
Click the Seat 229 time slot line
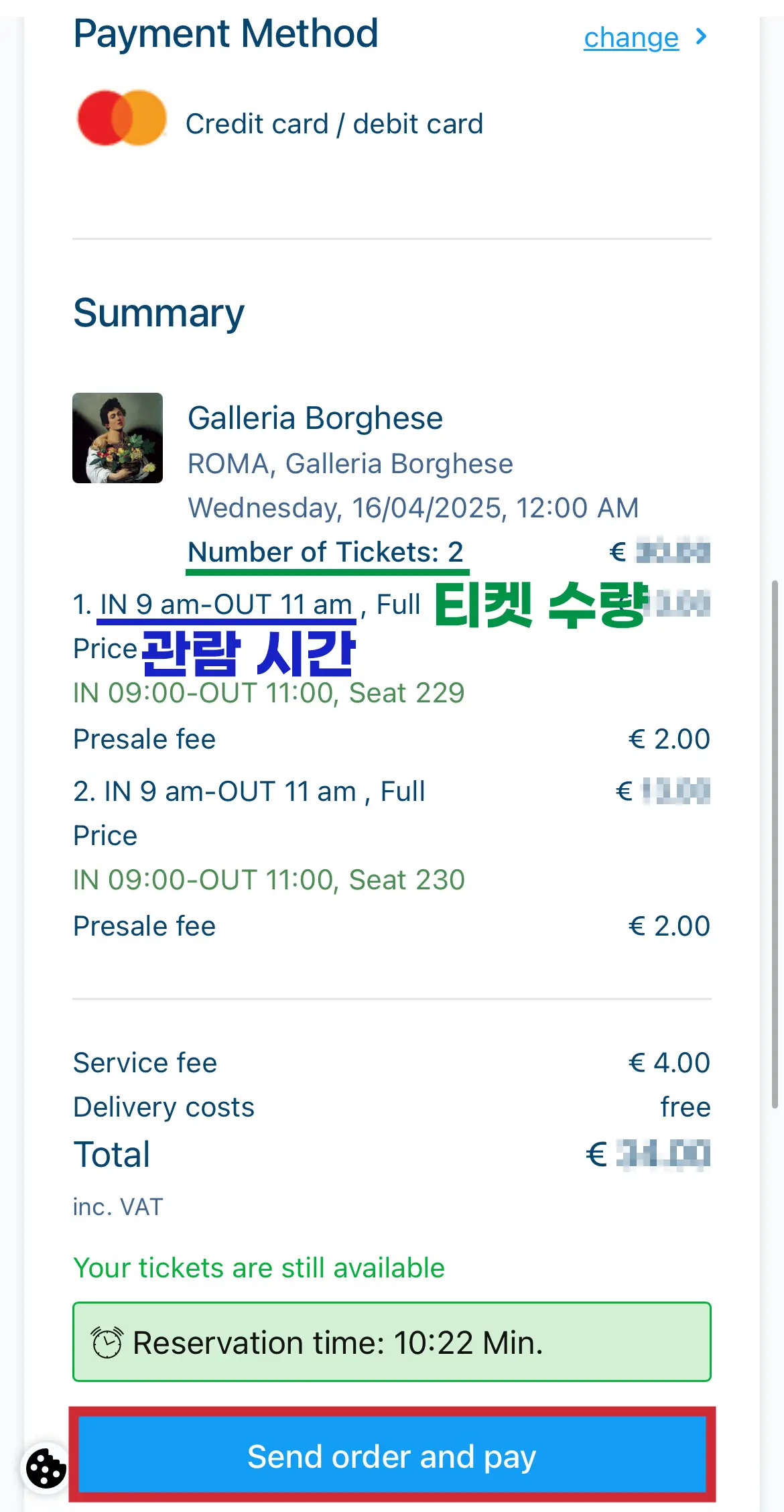269,693
